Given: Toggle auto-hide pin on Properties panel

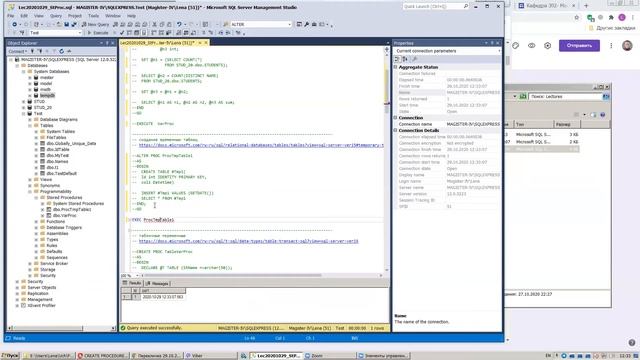Looking at the screenshot, I should (492, 43).
